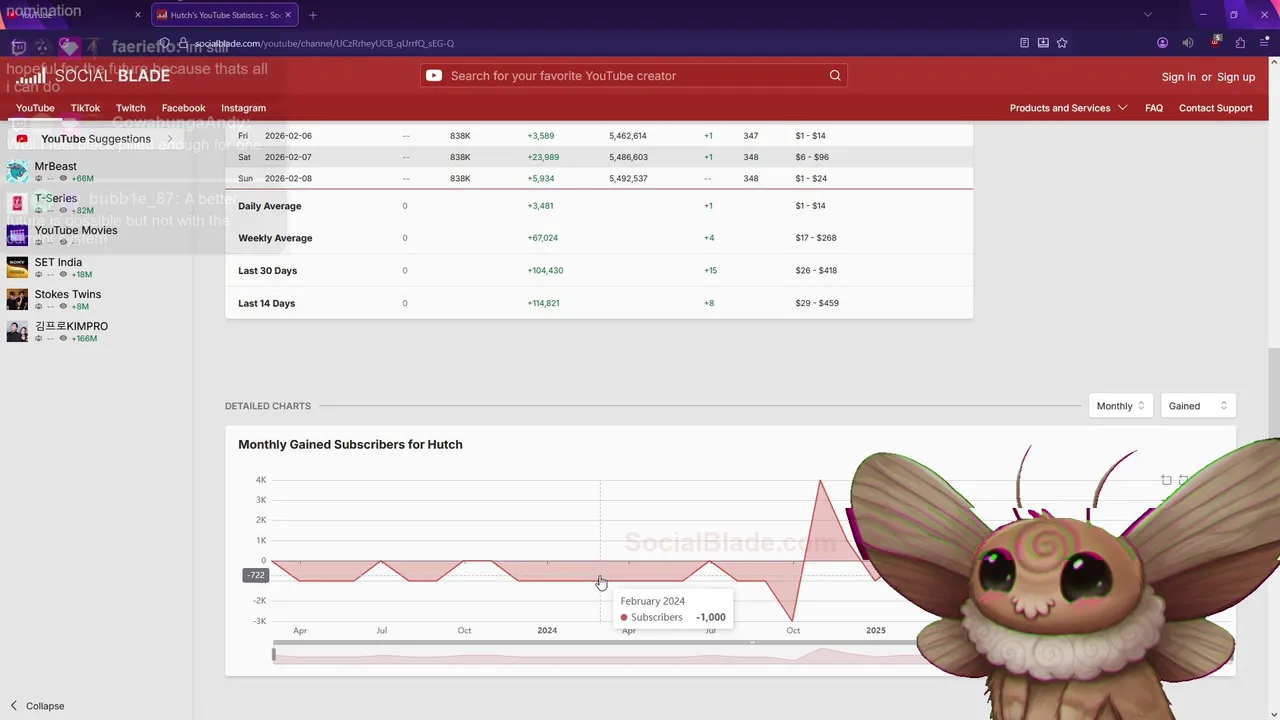Open the Gained metric dropdown
Viewport: 1280px width, 720px height.
pyautogui.click(x=1198, y=406)
